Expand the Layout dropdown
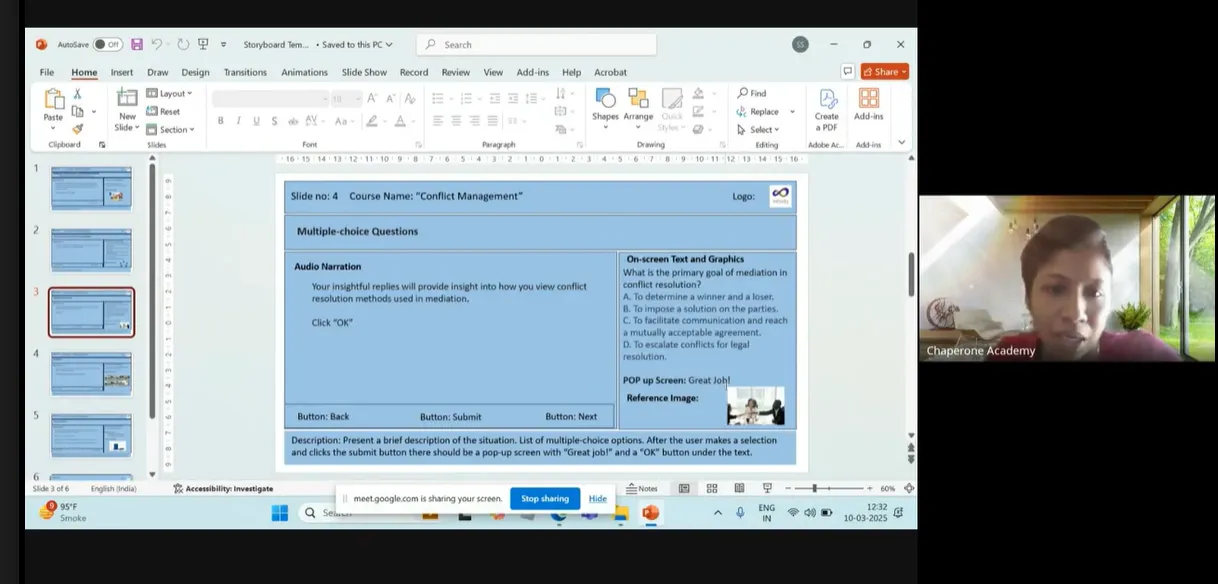This screenshot has width=1218, height=584. pos(170,93)
